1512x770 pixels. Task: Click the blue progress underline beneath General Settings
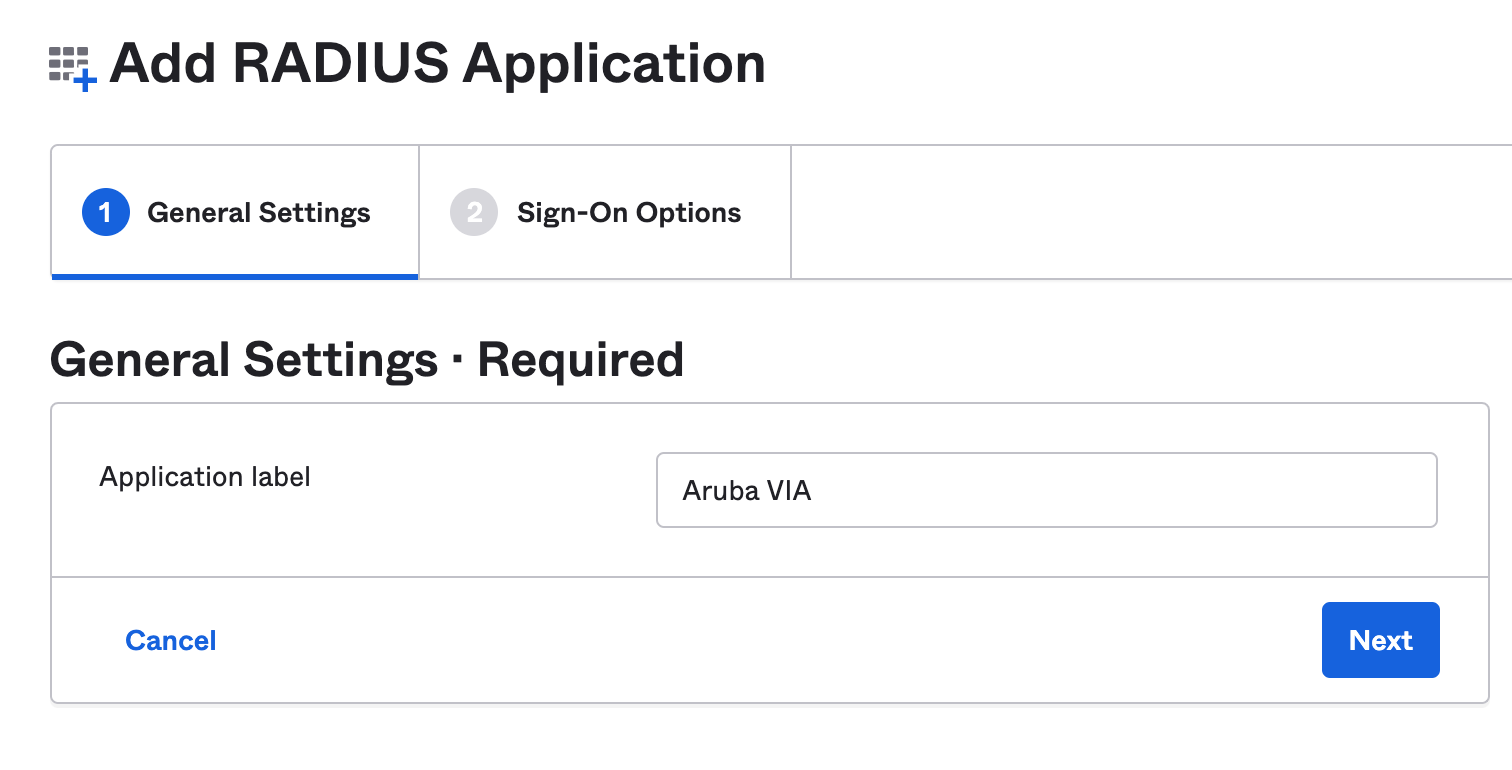point(234,275)
